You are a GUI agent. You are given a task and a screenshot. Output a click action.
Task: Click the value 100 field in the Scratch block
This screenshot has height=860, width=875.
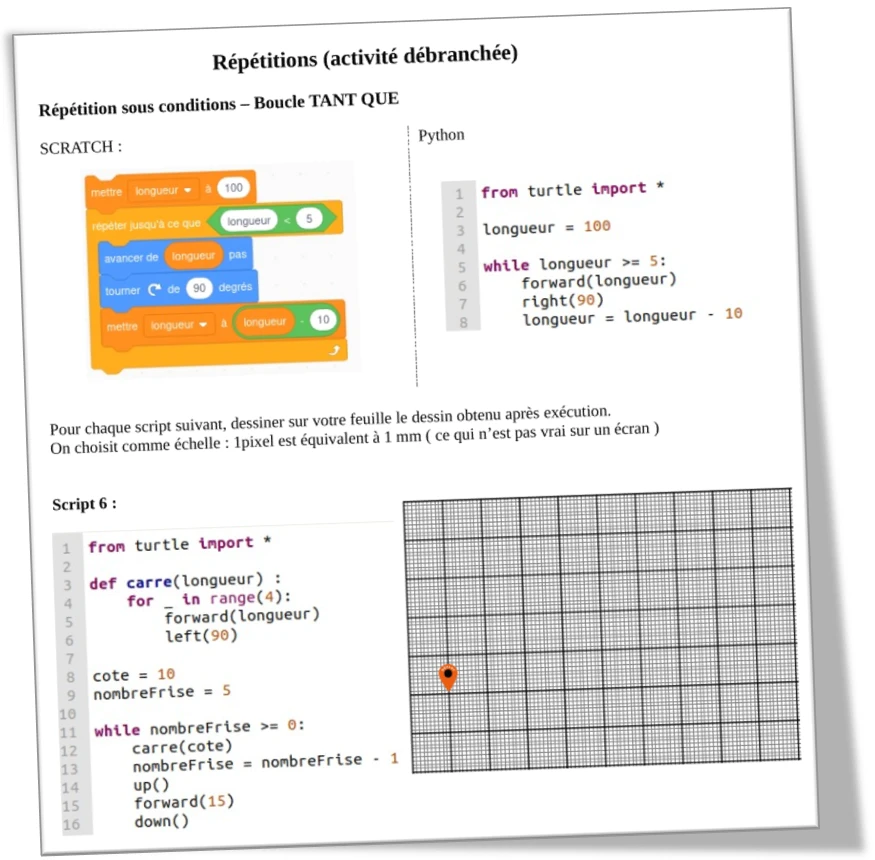click(233, 188)
